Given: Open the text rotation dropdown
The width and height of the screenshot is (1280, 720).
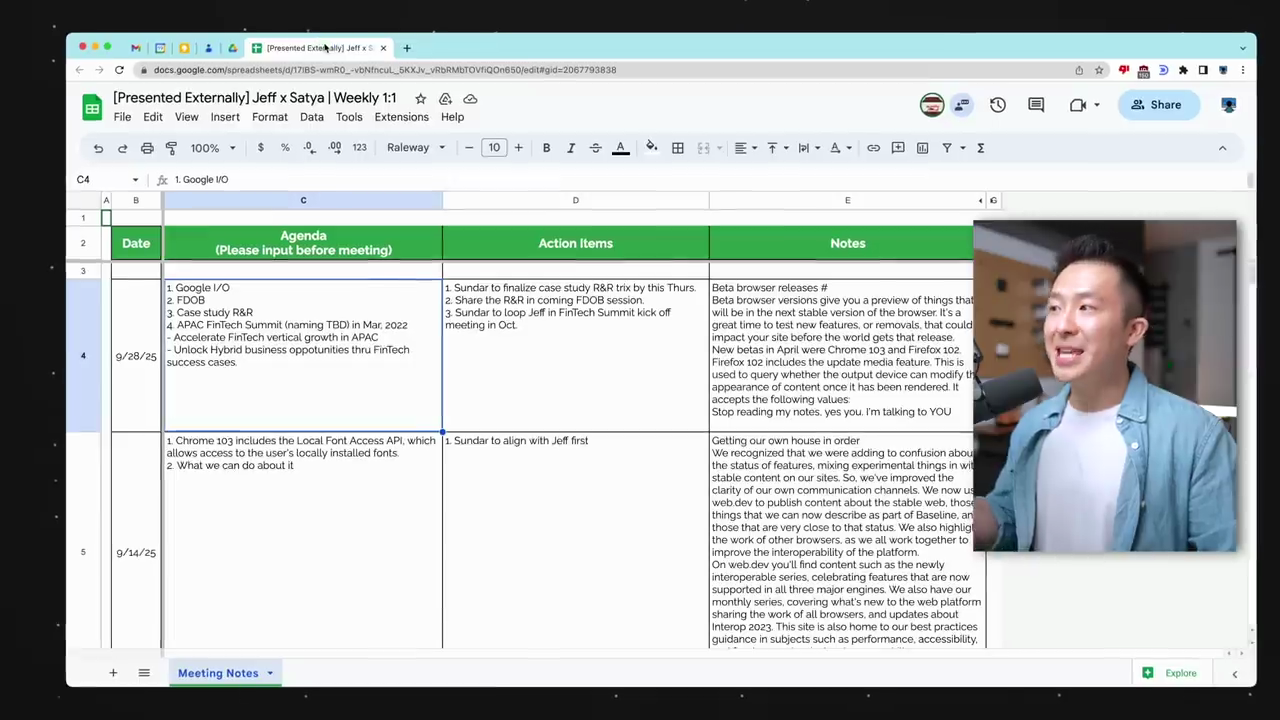Looking at the screenshot, I should click(840, 148).
